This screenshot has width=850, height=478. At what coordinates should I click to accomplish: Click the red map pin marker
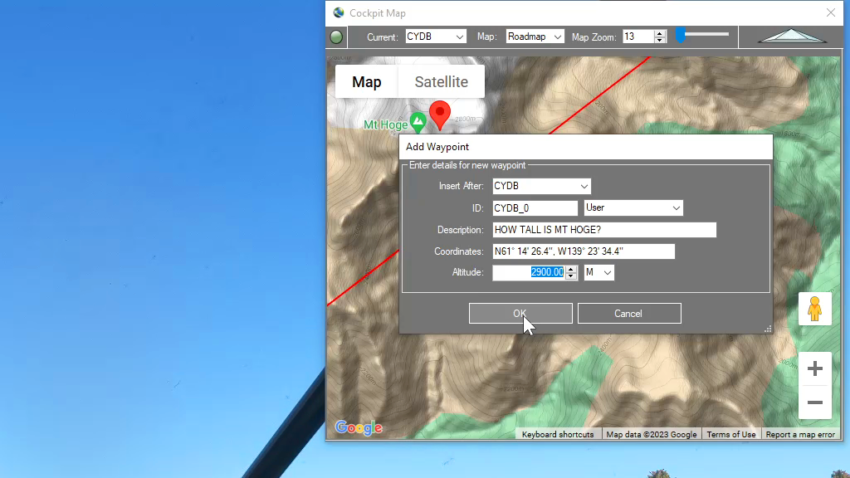[x=439, y=113]
